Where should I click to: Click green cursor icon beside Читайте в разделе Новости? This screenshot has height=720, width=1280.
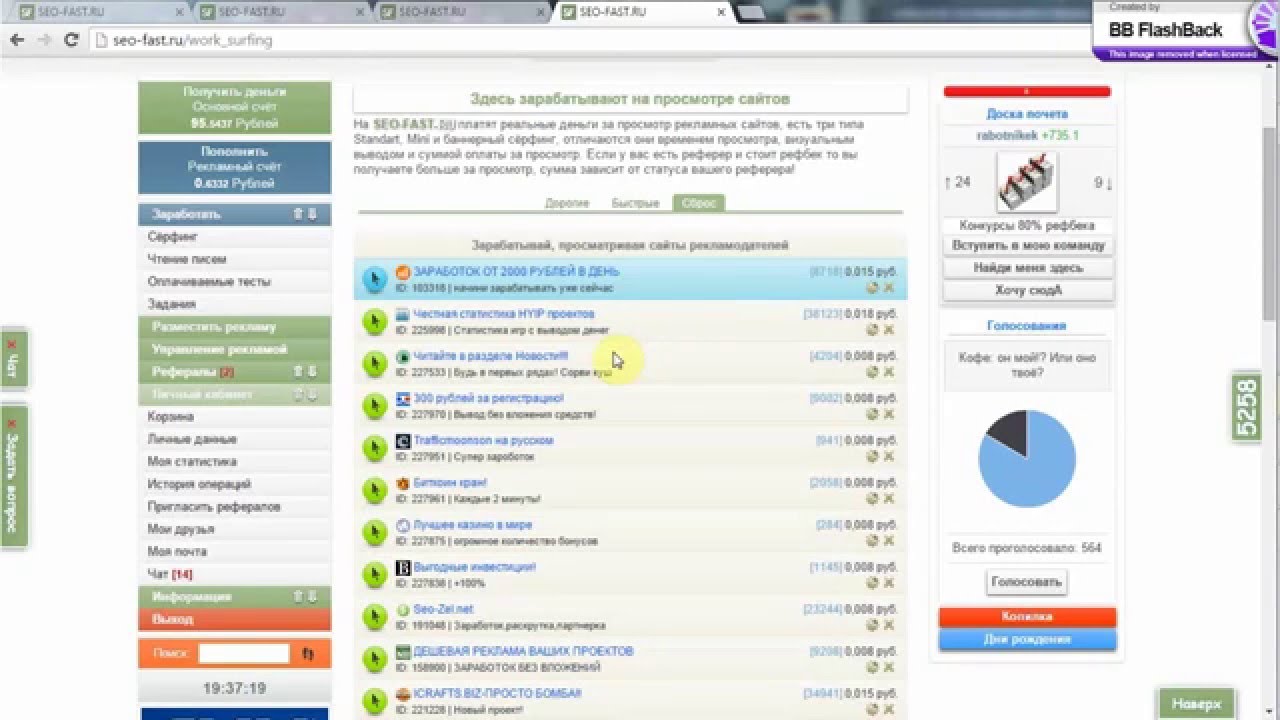(374, 363)
